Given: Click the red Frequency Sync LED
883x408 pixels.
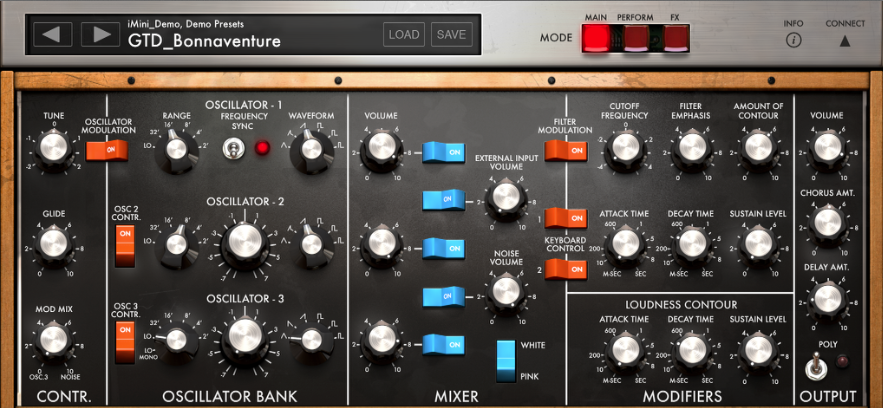Looking at the screenshot, I should coord(262,148).
